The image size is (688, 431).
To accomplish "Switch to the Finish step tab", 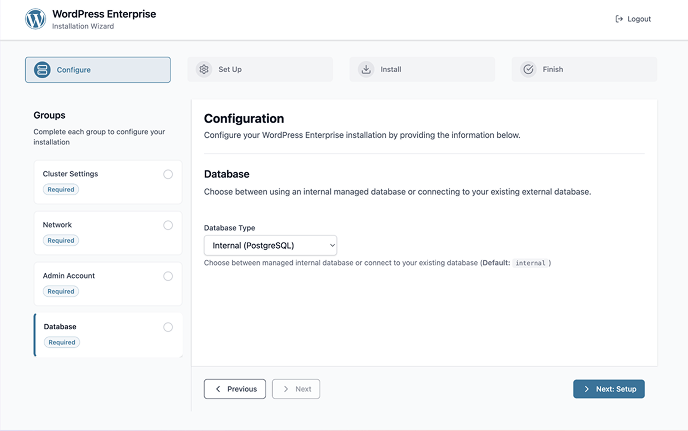I will click(584, 69).
